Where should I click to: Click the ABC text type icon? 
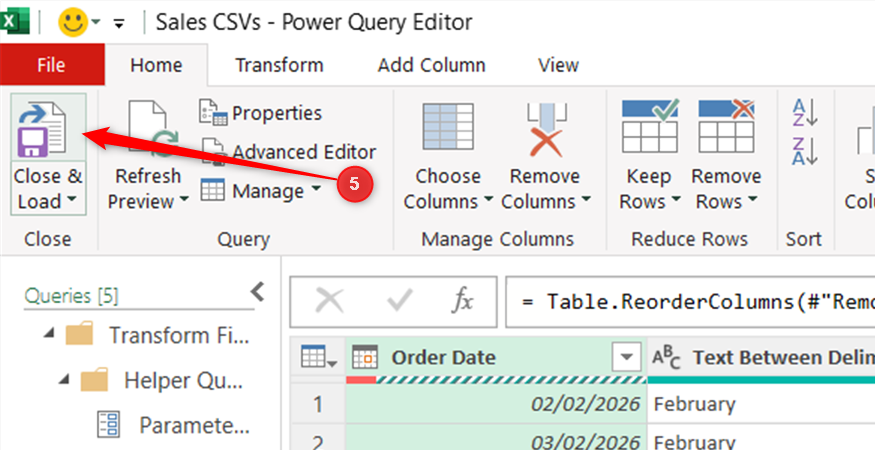(x=666, y=357)
